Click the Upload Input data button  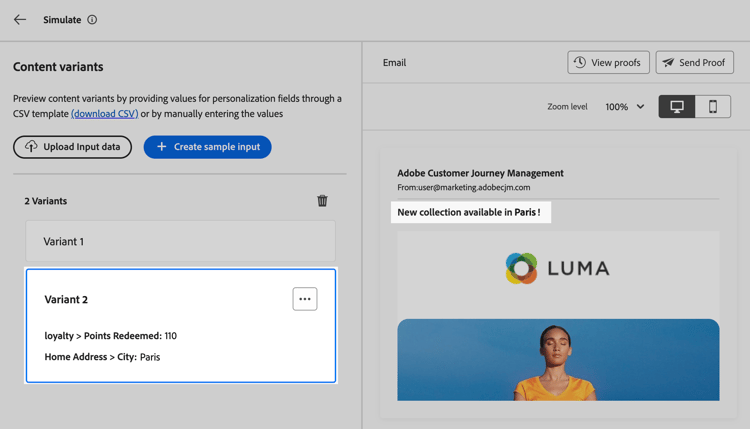(x=72, y=147)
